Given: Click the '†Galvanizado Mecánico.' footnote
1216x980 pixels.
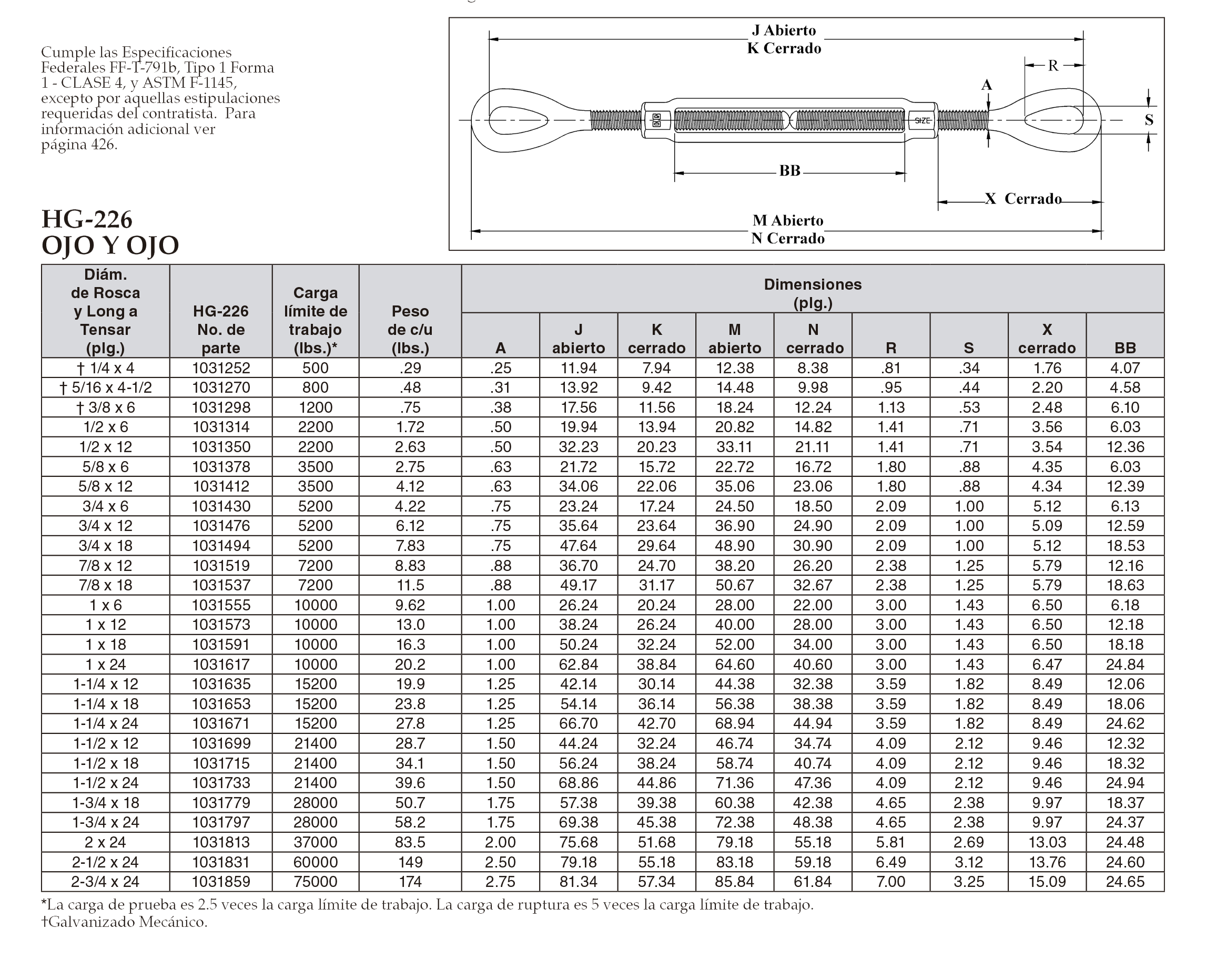Looking at the screenshot, I should click(124, 922).
